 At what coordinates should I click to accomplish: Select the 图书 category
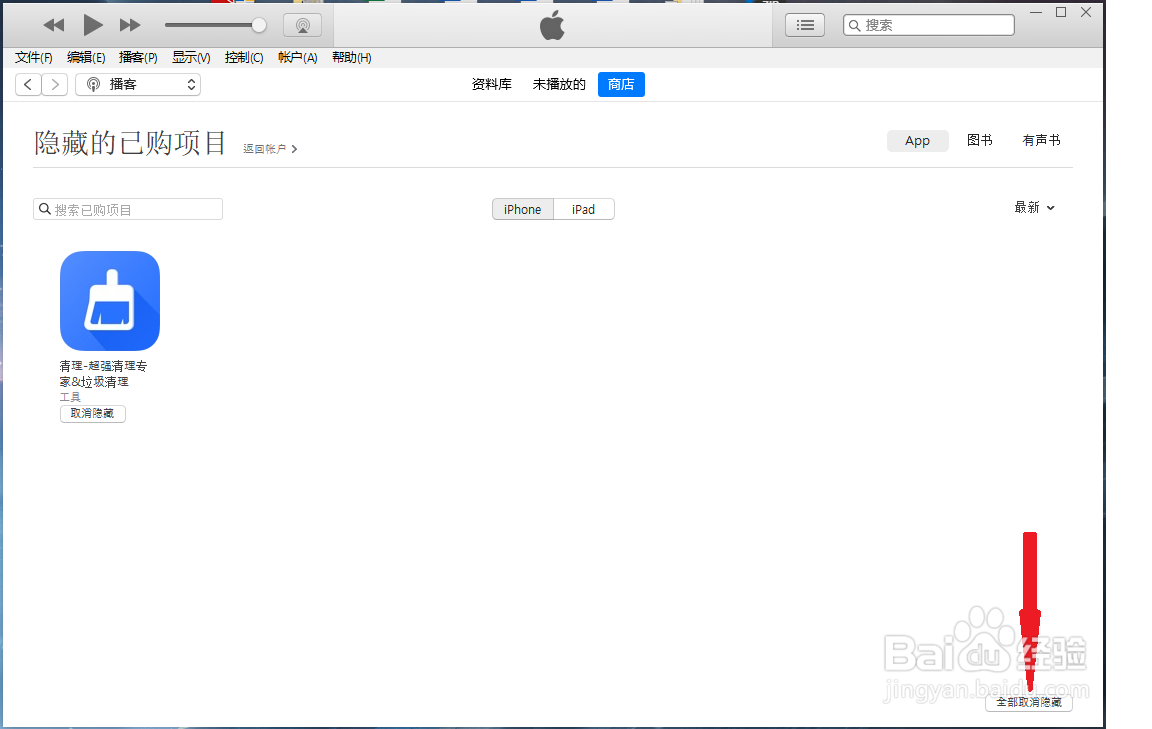pos(979,140)
